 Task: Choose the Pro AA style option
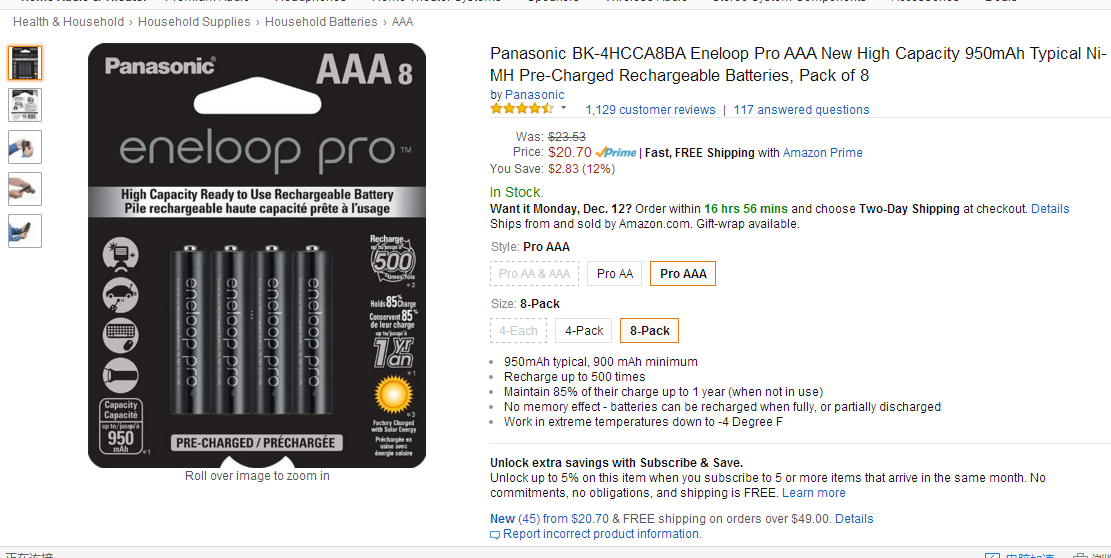tap(615, 273)
